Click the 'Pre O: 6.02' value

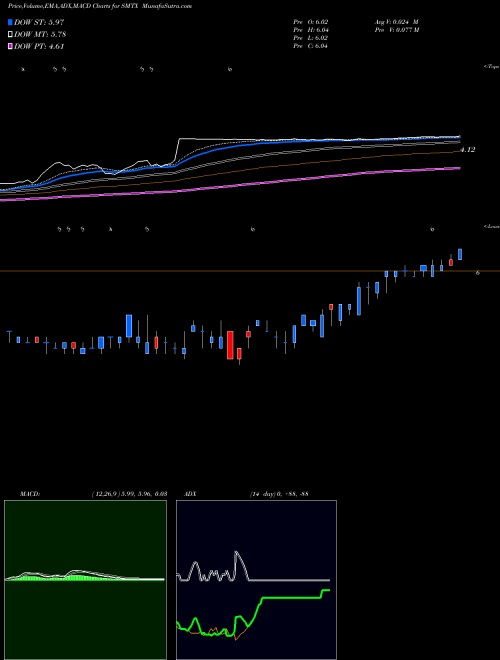pos(311,22)
